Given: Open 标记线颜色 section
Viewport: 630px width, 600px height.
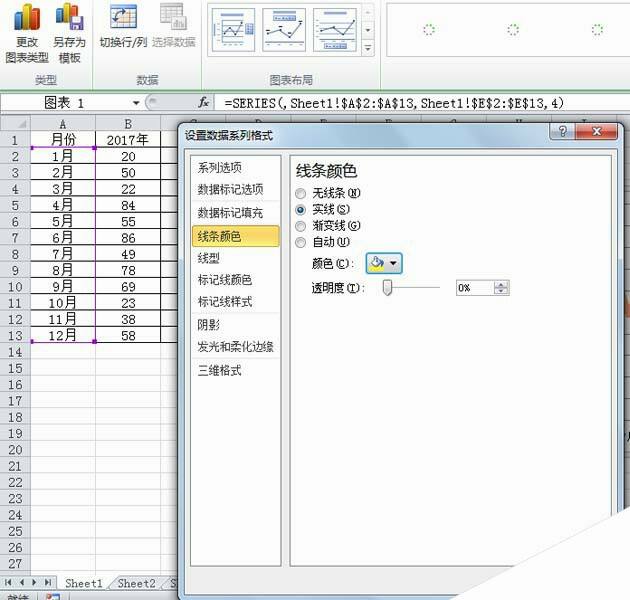Looking at the screenshot, I should tap(235, 280).
